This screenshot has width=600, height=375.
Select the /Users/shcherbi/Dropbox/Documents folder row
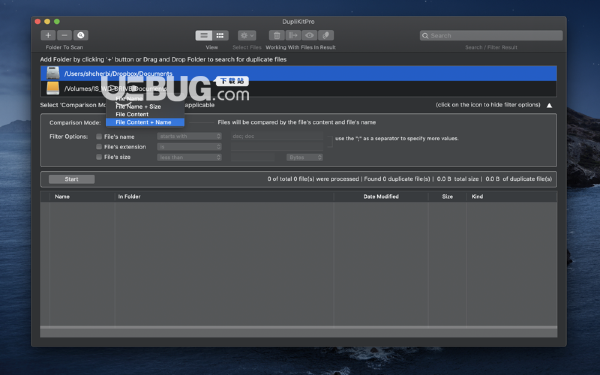pos(298,73)
